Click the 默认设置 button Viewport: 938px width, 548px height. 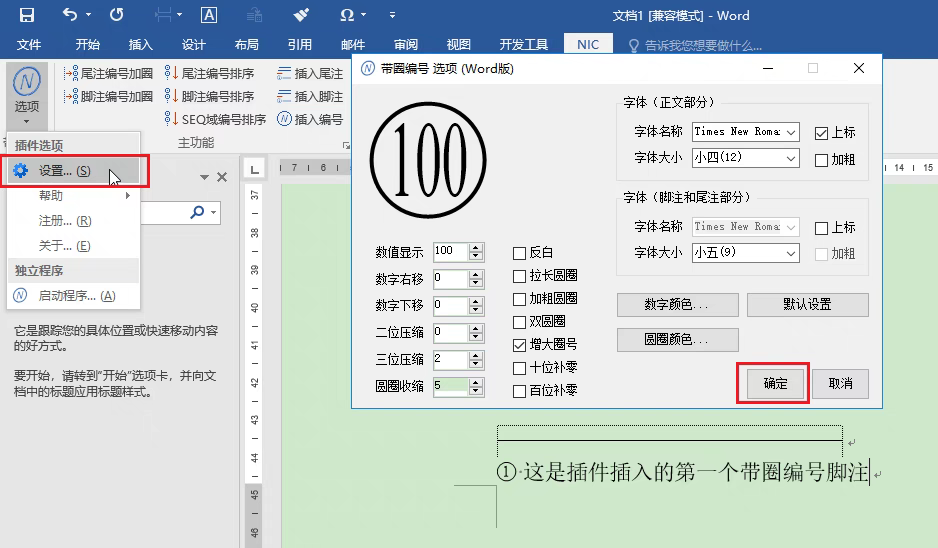pos(808,305)
